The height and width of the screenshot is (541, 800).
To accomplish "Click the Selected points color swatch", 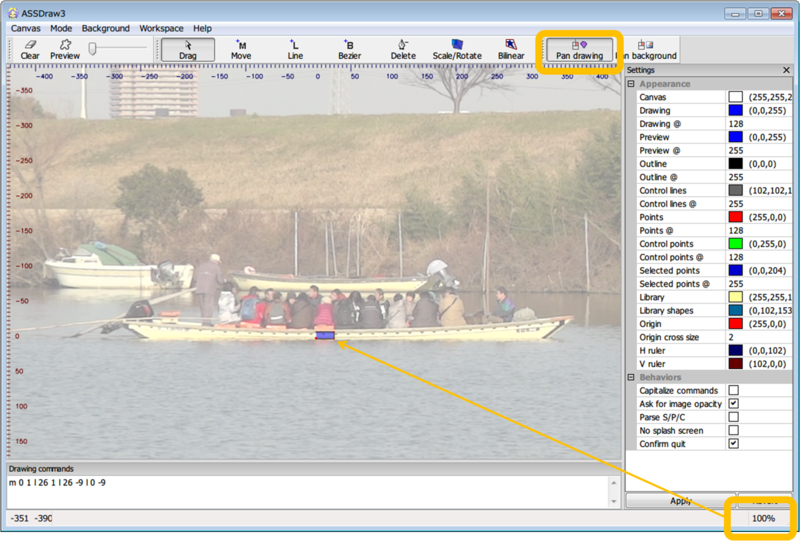I will (735, 270).
